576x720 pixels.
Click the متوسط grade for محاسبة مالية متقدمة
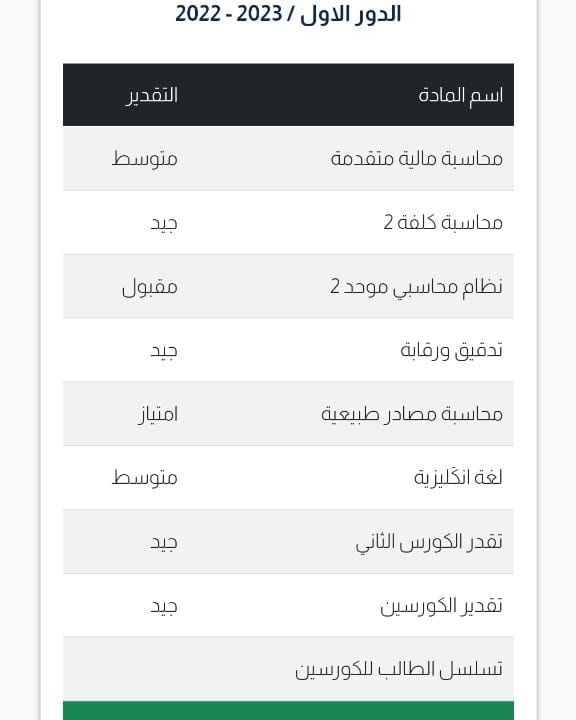pyautogui.click(x=145, y=159)
